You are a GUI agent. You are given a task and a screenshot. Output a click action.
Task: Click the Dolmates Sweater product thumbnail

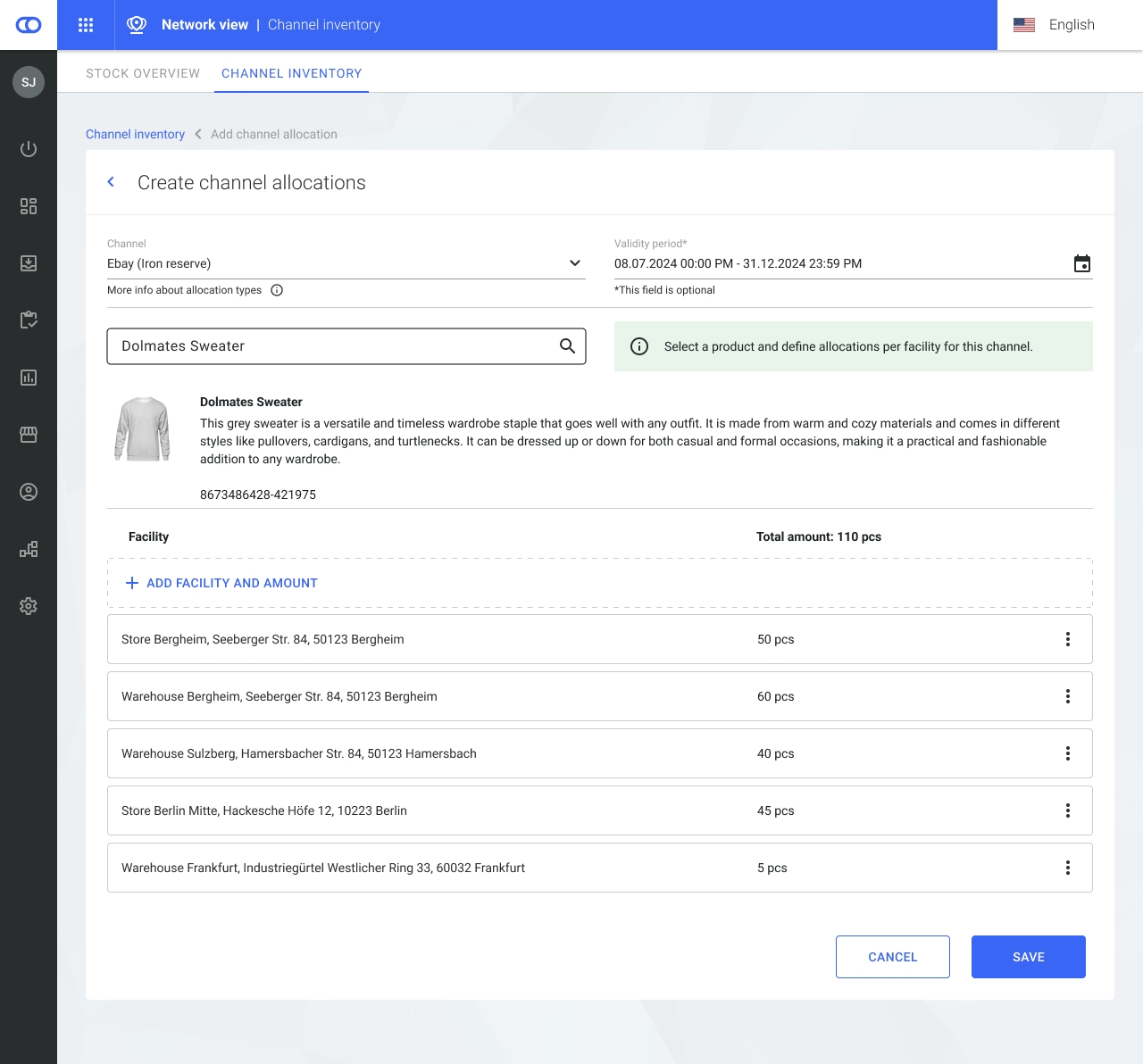click(x=143, y=429)
